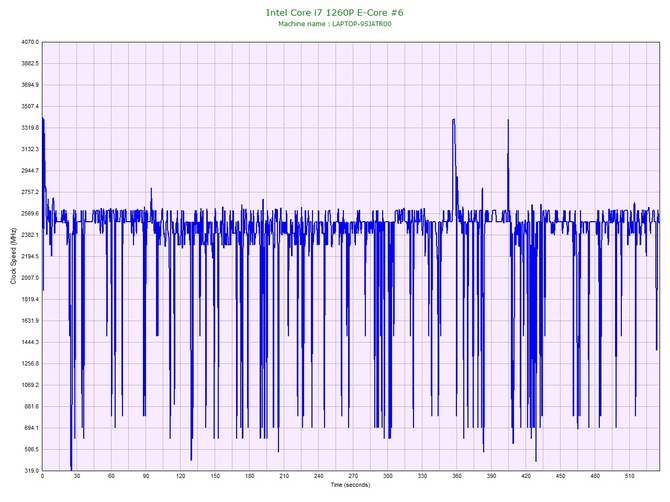This screenshot has width=670, height=502.
Task: Click the Machine name LAPTOP subtitle
Action: click(x=335, y=24)
